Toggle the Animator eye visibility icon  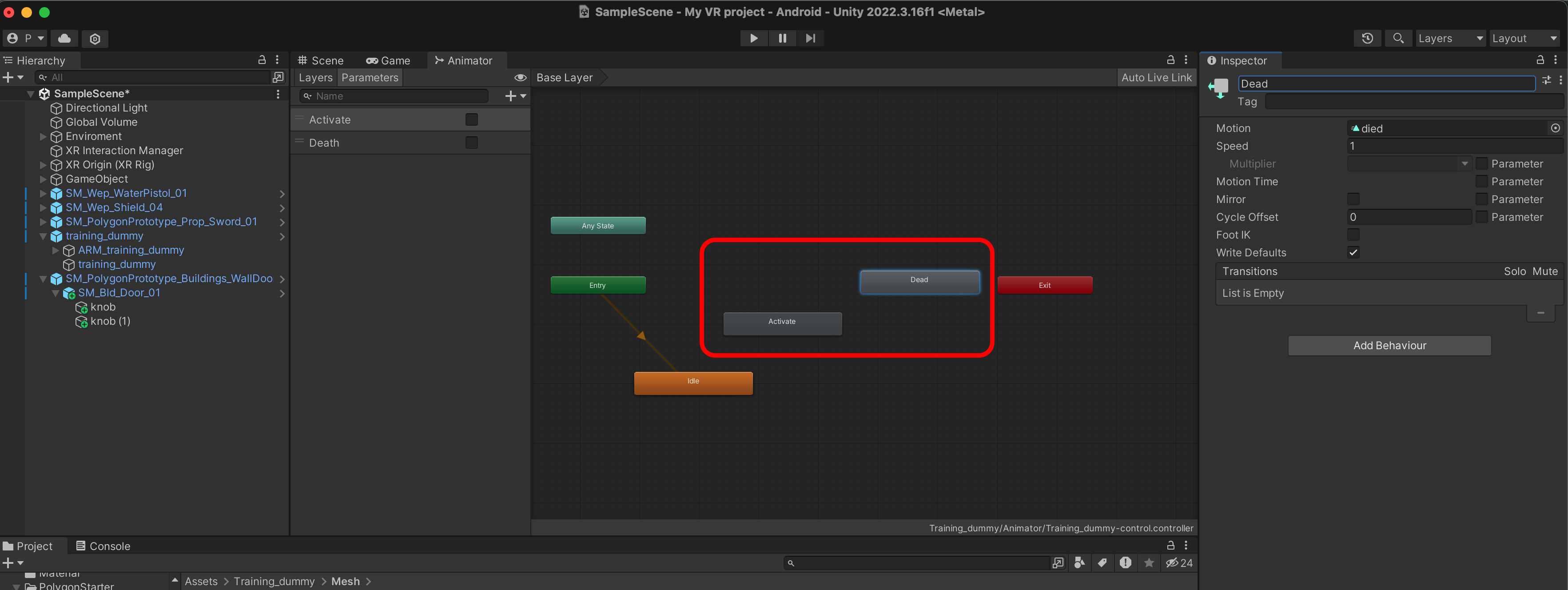[x=520, y=77]
